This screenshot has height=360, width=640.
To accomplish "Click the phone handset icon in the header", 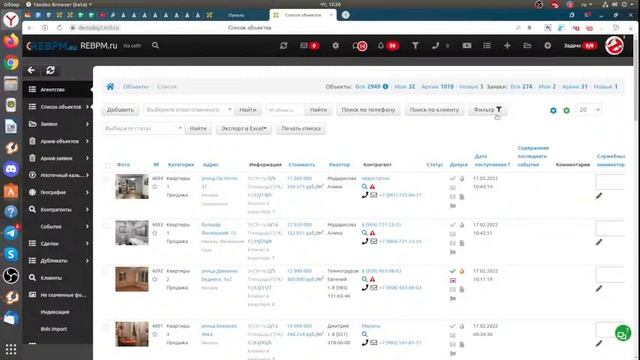I will pyautogui.click(x=436, y=46).
